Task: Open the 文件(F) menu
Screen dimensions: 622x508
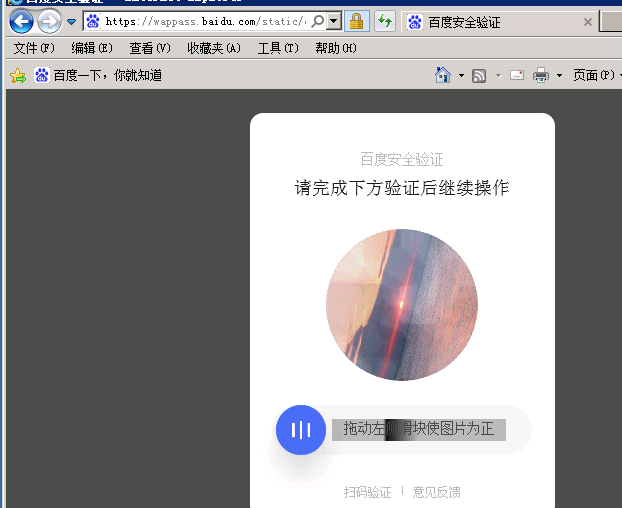Action: coord(34,48)
